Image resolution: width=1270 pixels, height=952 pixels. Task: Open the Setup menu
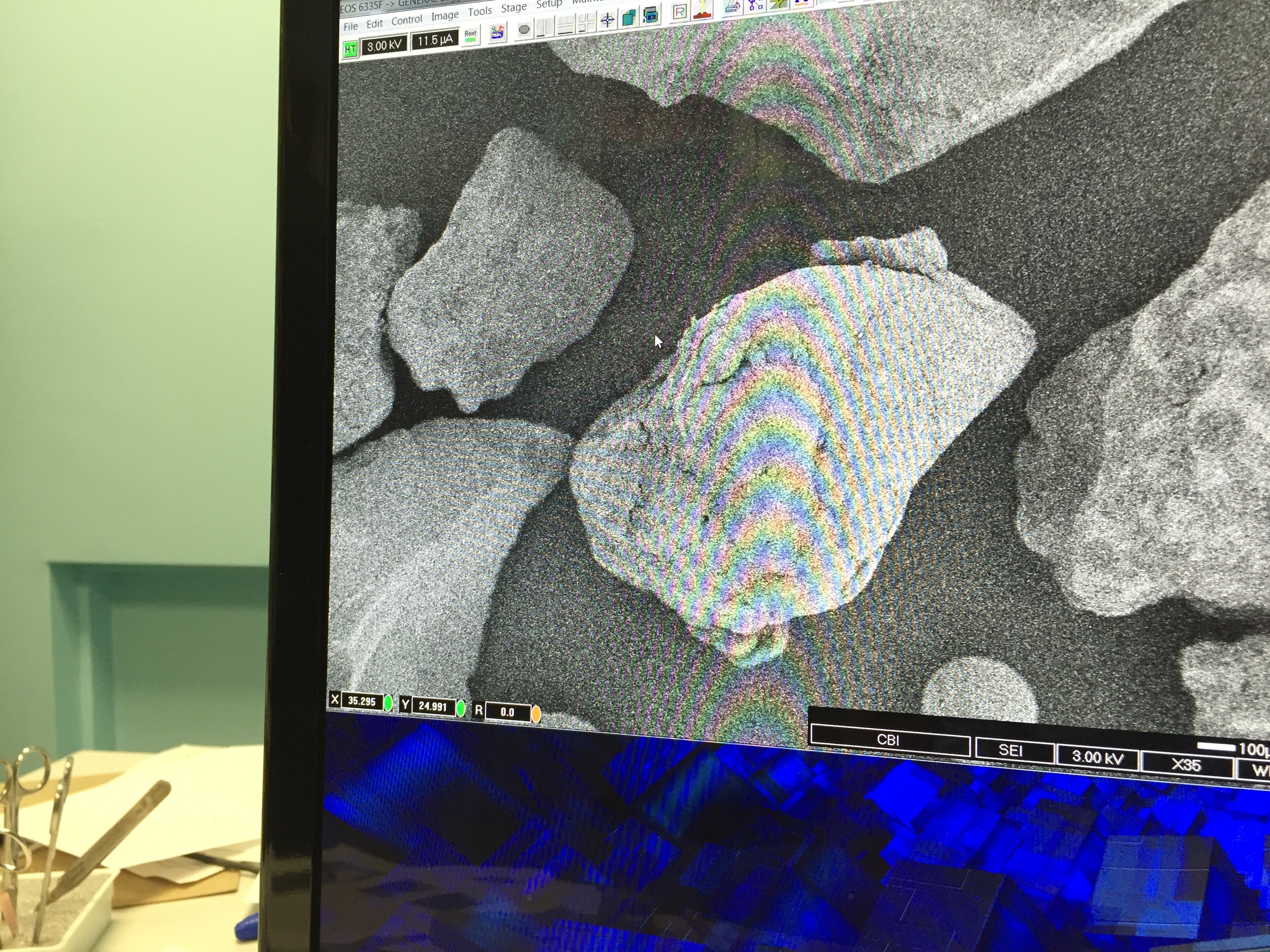(x=550, y=5)
